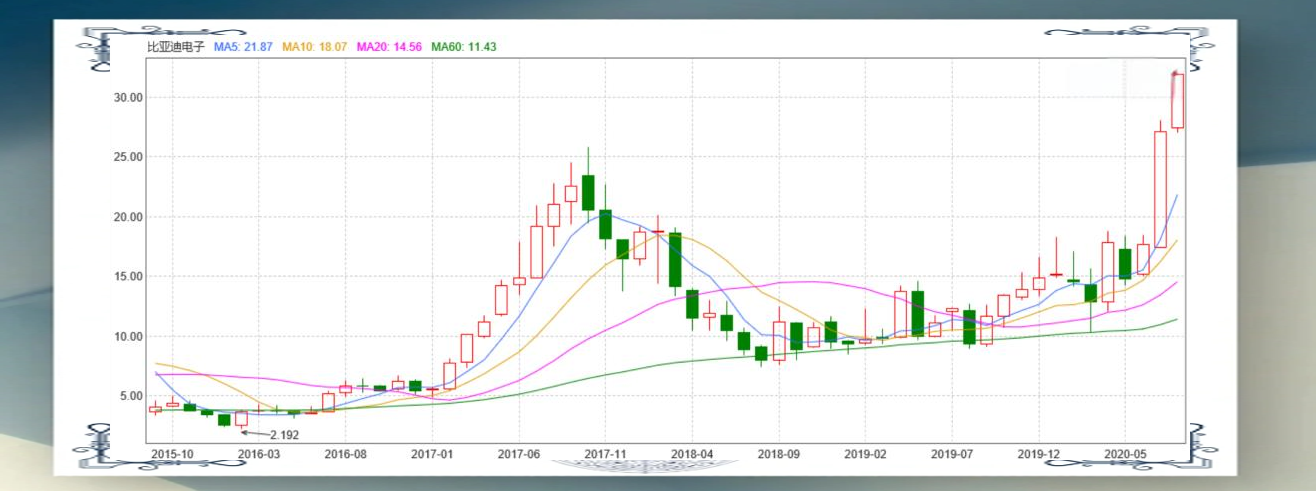Click the 2.192 lowest price annotation

(284, 435)
